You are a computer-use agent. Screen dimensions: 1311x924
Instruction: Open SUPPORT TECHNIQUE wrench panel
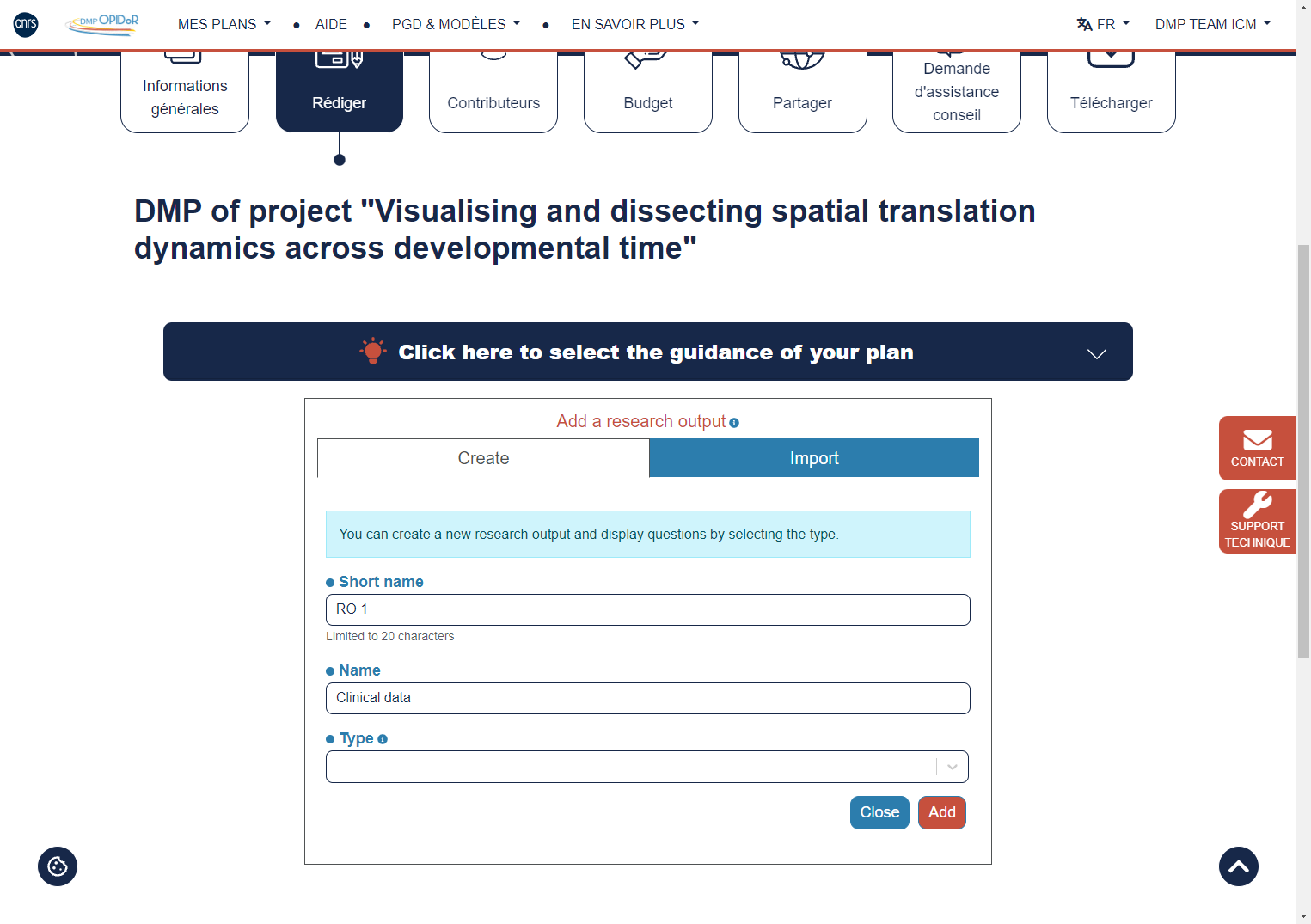pyautogui.click(x=1258, y=521)
